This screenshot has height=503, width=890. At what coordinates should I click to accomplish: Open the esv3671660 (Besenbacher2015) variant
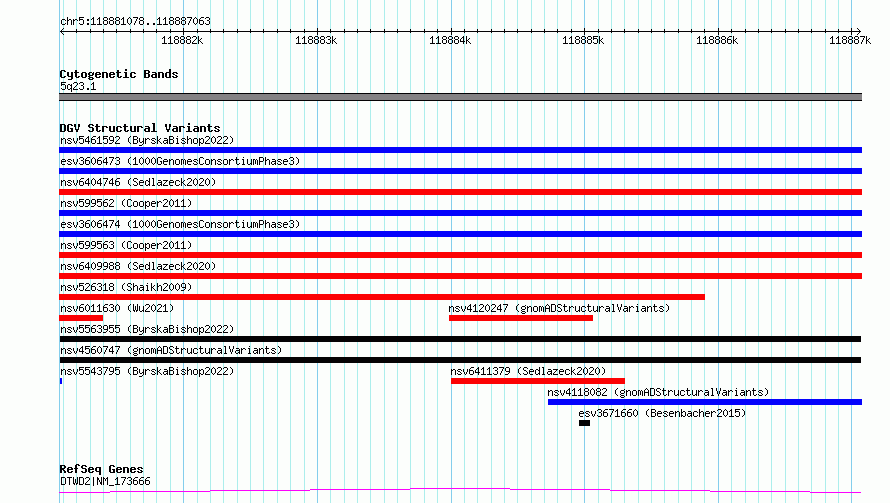click(x=662, y=413)
